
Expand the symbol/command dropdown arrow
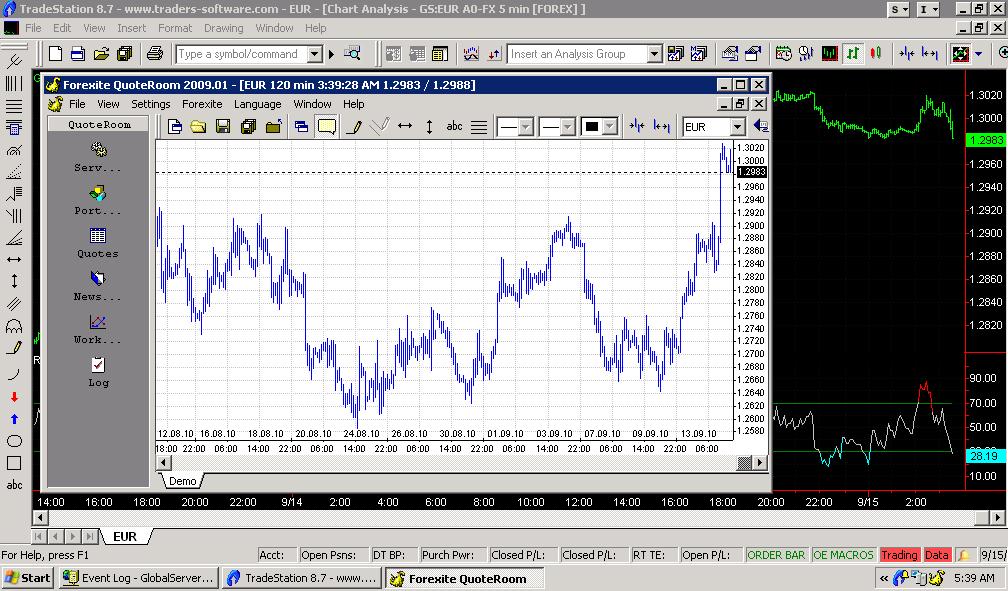point(314,54)
